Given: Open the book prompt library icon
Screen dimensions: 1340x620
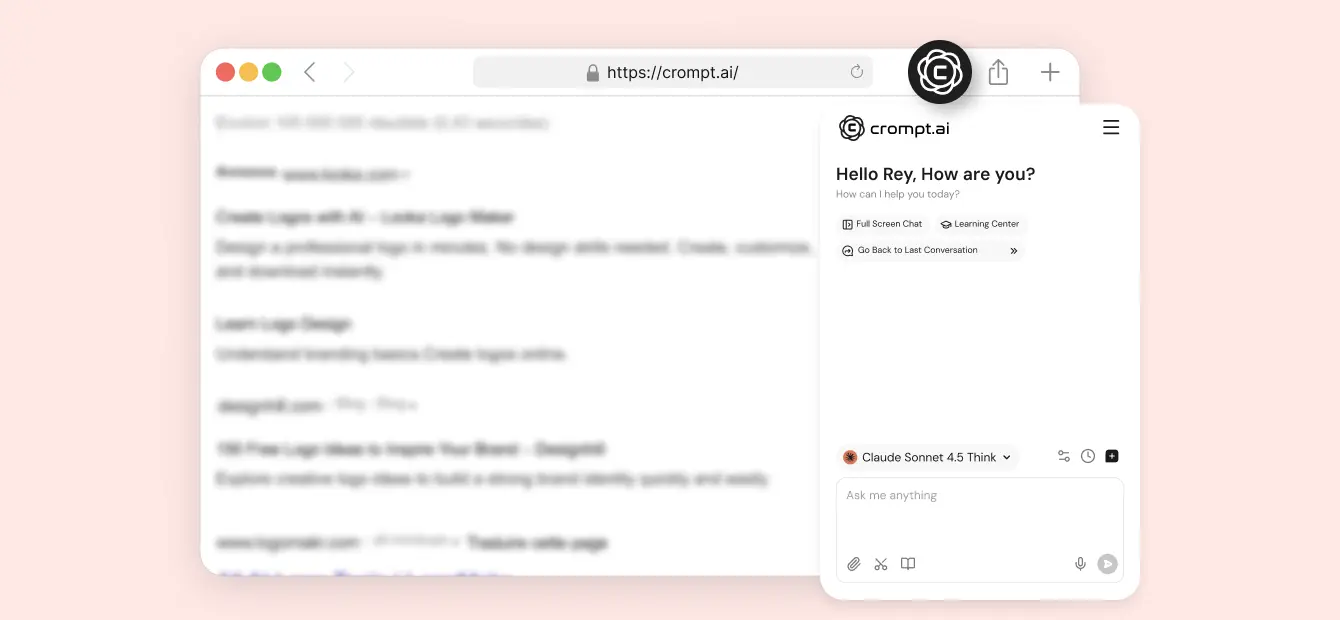Looking at the screenshot, I should pos(908,564).
